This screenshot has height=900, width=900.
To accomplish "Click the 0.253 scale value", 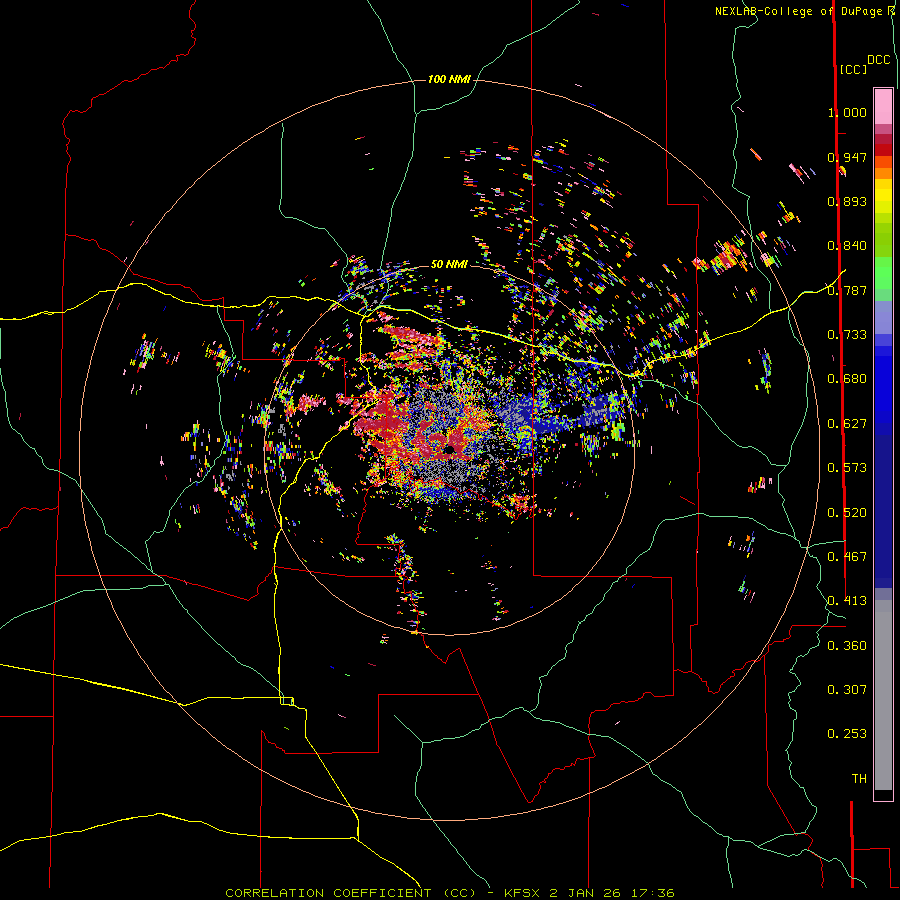I will click(x=847, y=734).
